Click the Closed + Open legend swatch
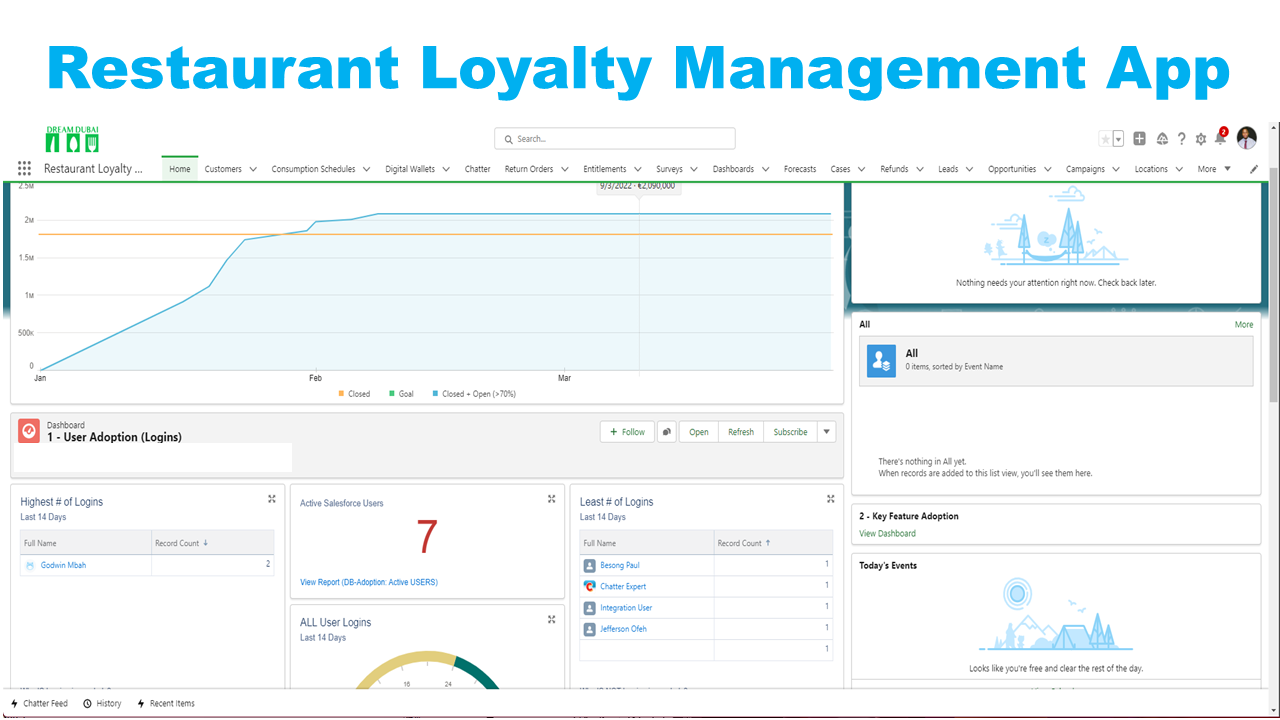The image size is (1280, 720). point(435,394)
